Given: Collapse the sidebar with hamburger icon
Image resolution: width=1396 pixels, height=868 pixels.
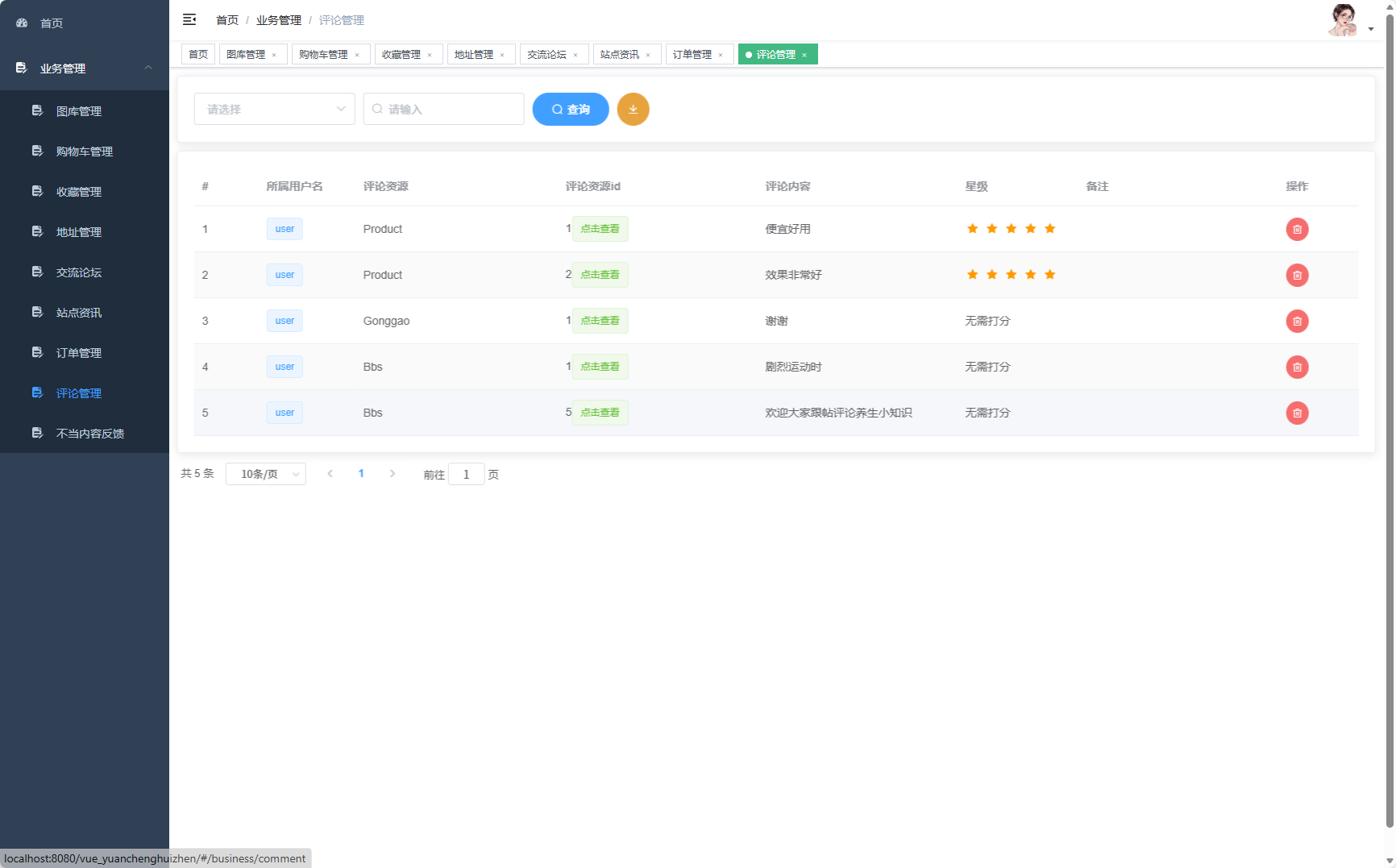Looking at the screenshot, I should coord(189,19).
